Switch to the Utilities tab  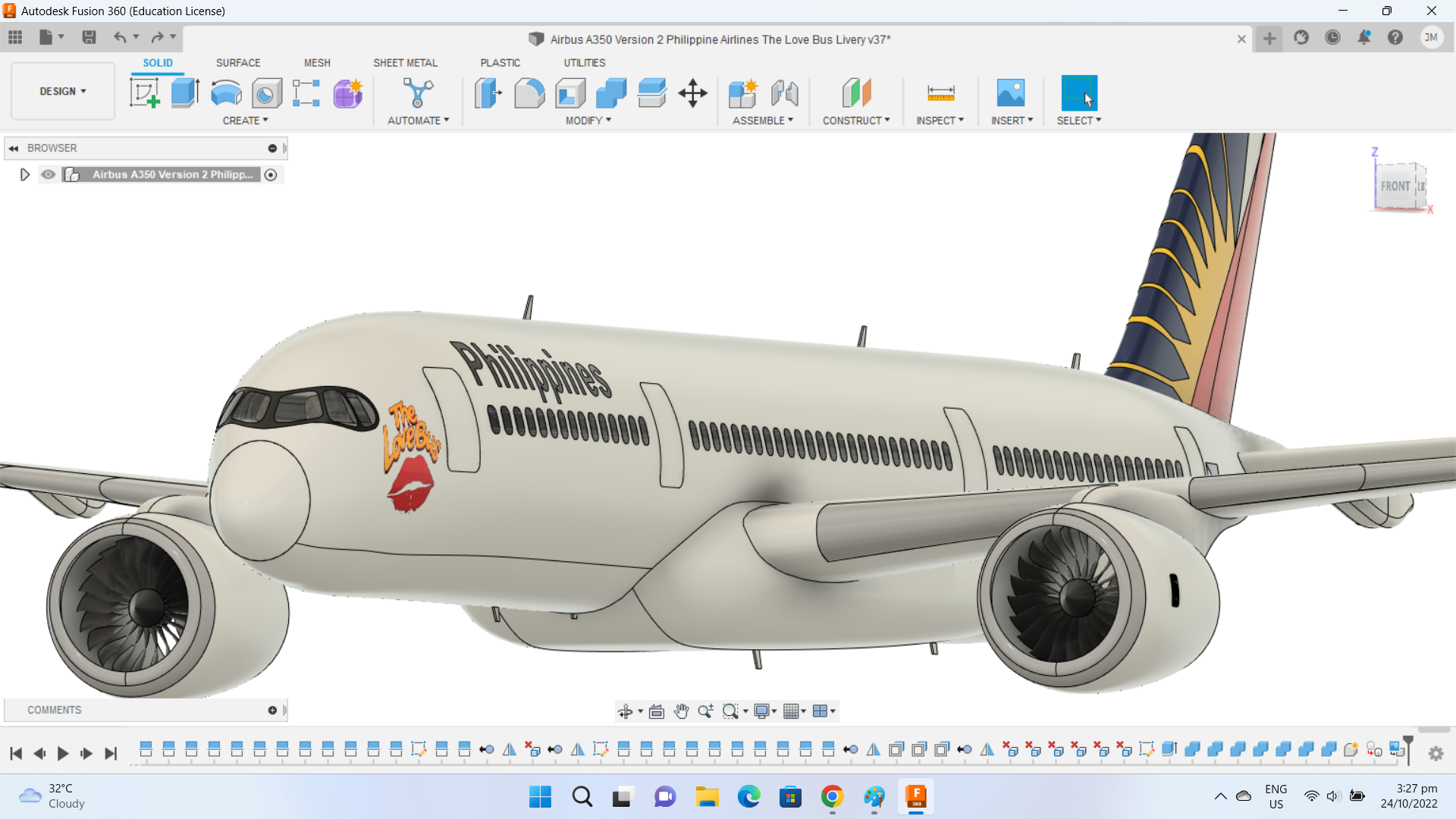point(584,63)
